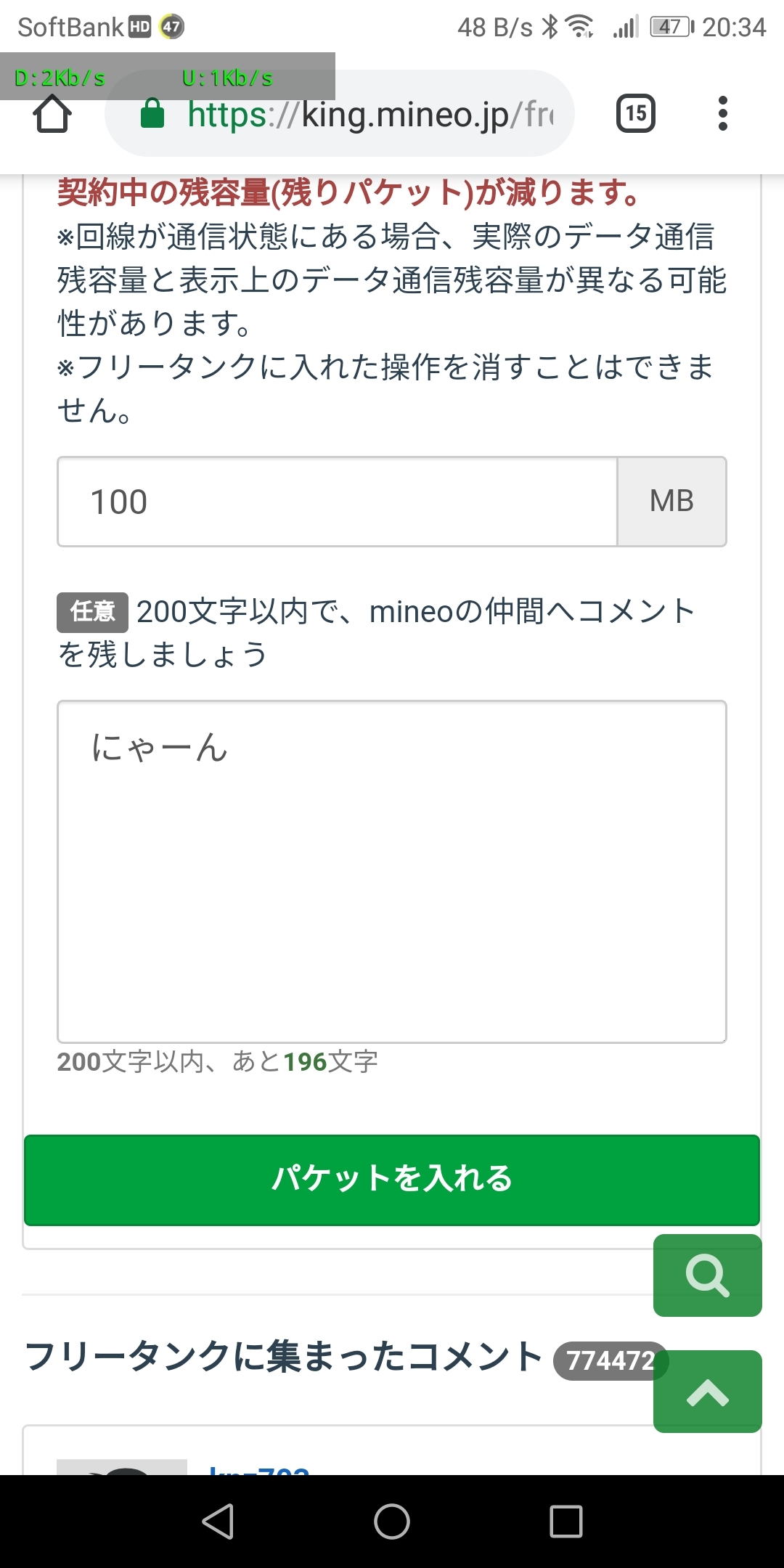Tap the battery indicator in status bar
This screenshot has width=784, height=1568.
pyautogui.click(x=671, y=28)
